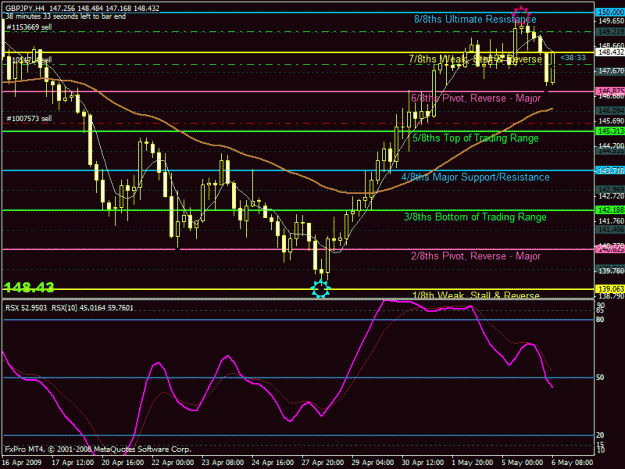The image size is (625, 469).
Task: Click the 141.760 value on the price scale
Action: tap(611, 221)
